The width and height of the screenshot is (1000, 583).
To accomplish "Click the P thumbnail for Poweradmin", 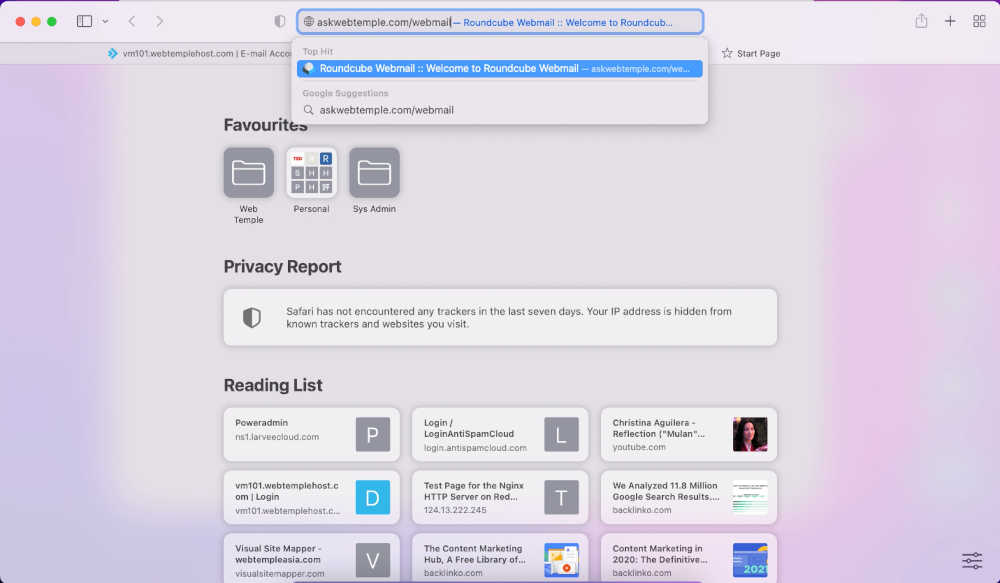I will click(x=372, y=434).
